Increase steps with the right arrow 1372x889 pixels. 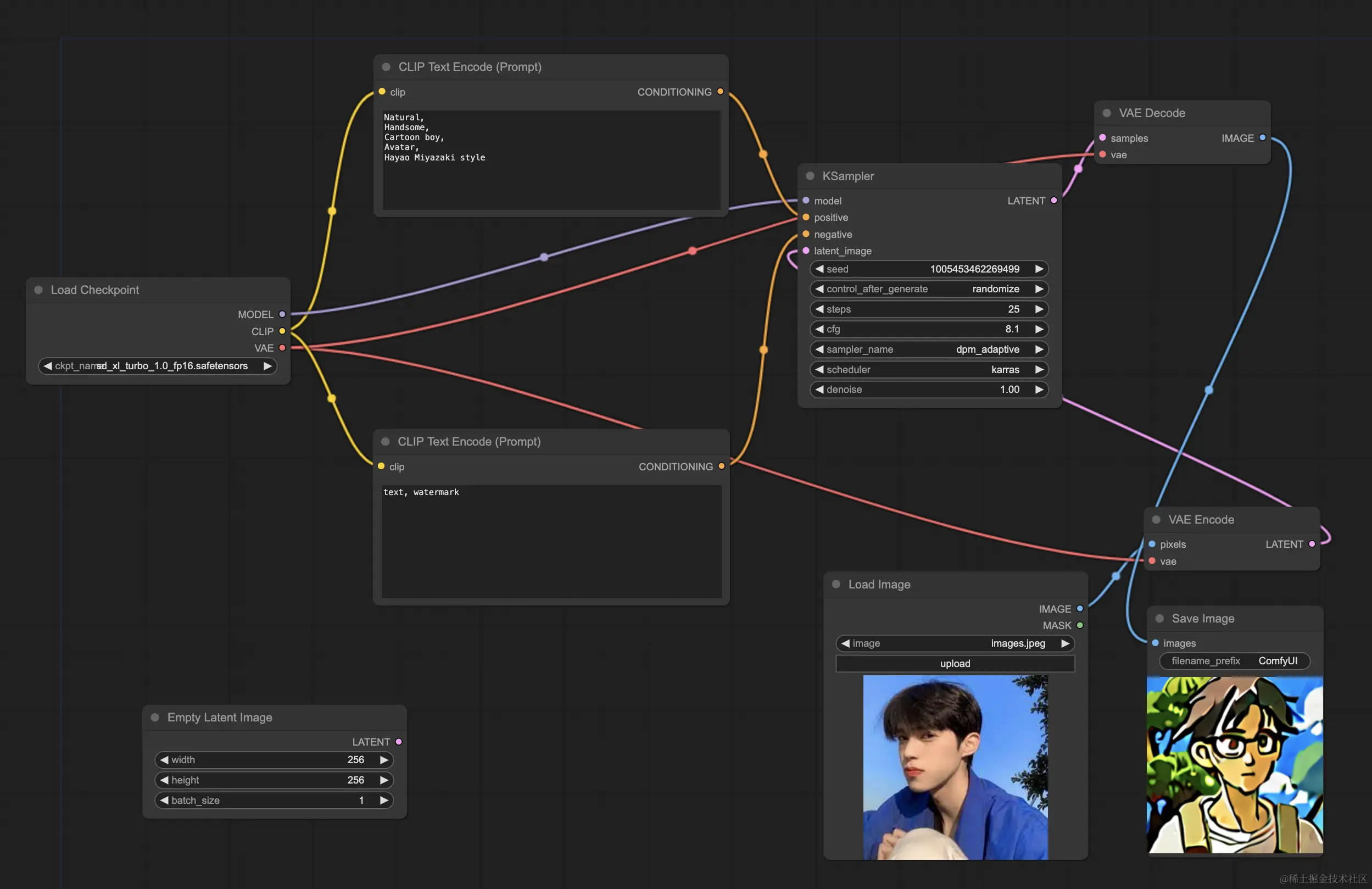[1039, 309]
